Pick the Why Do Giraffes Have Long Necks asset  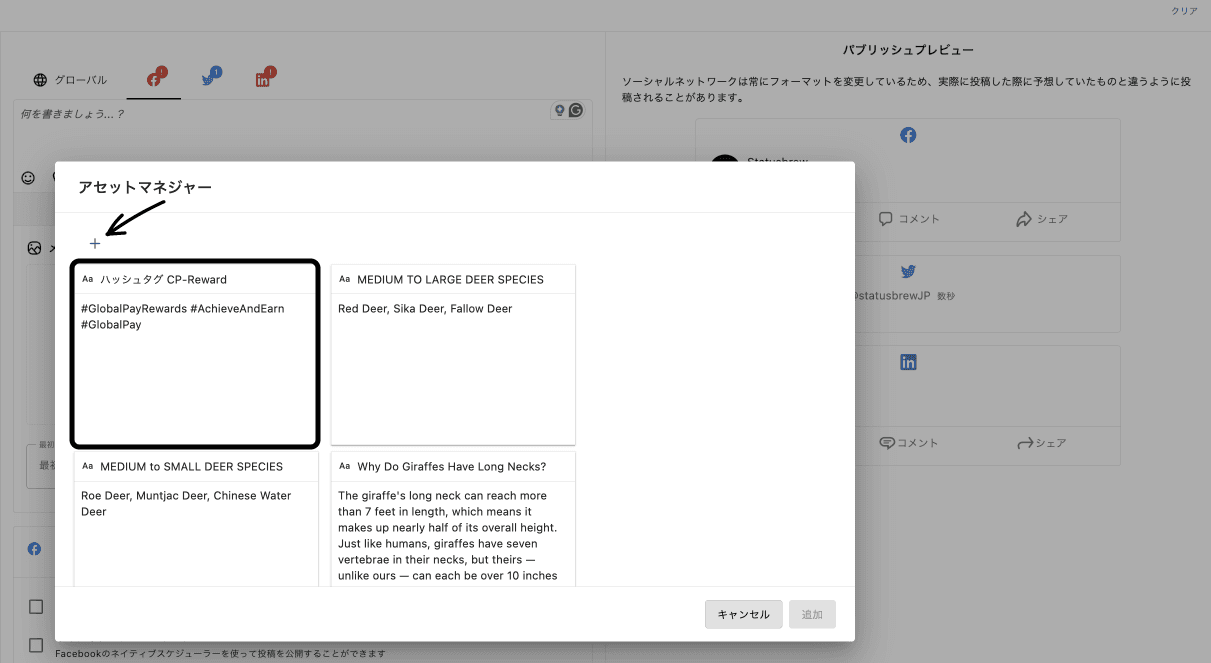click(453, 520)
